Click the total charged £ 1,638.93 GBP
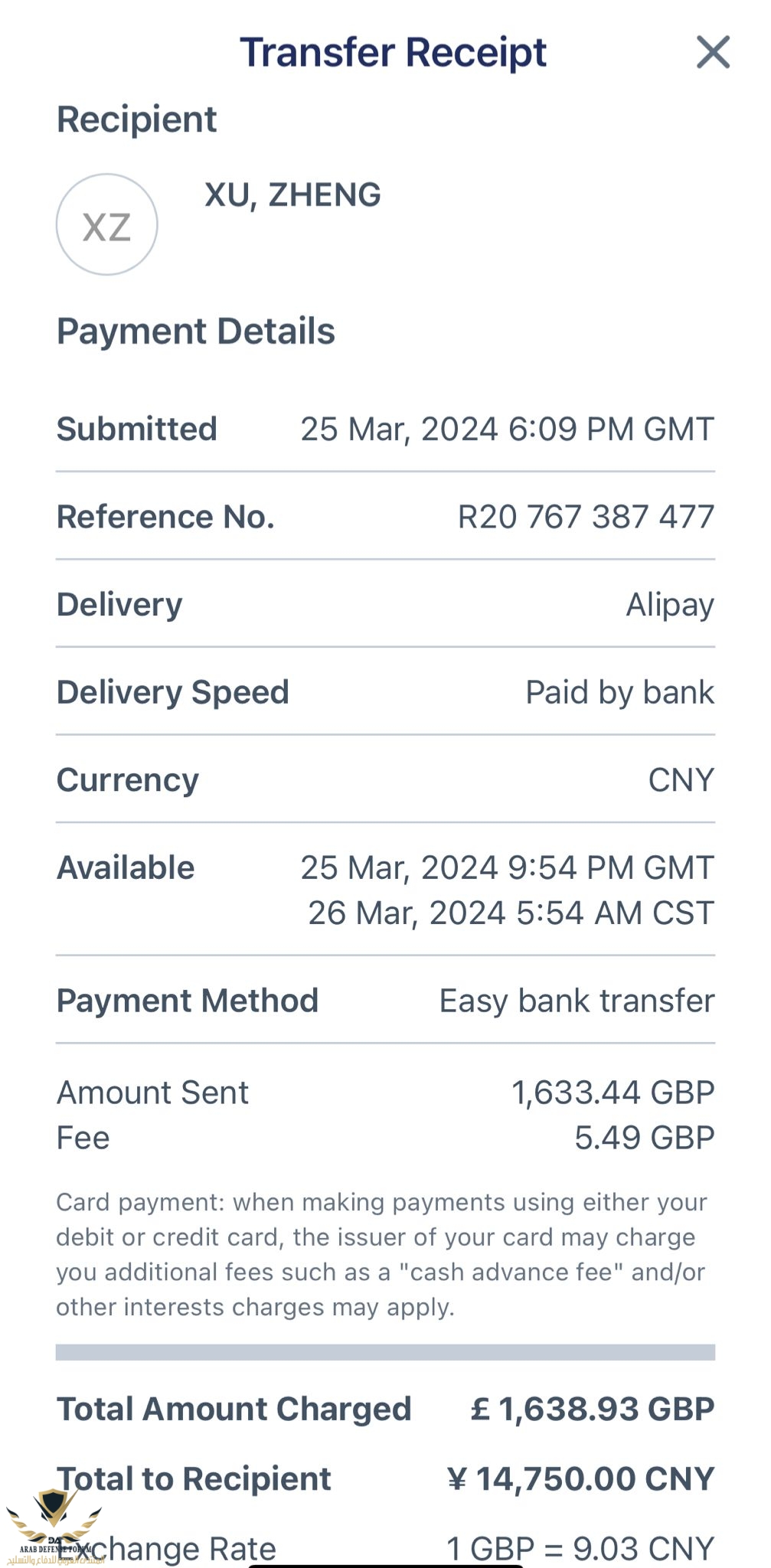 pos(592,1409)
